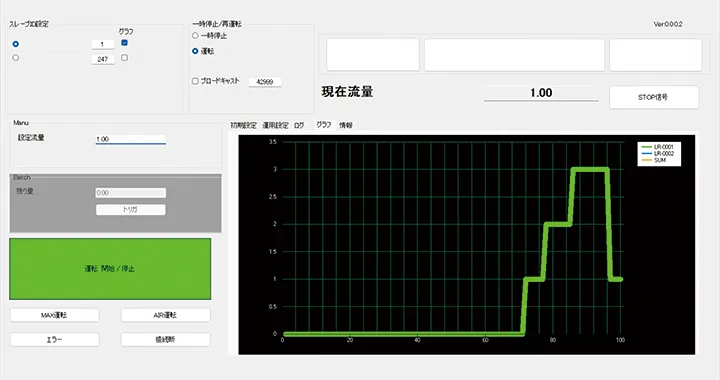Click the STOP信号 button
720x380 pixels.
point(654,97)
